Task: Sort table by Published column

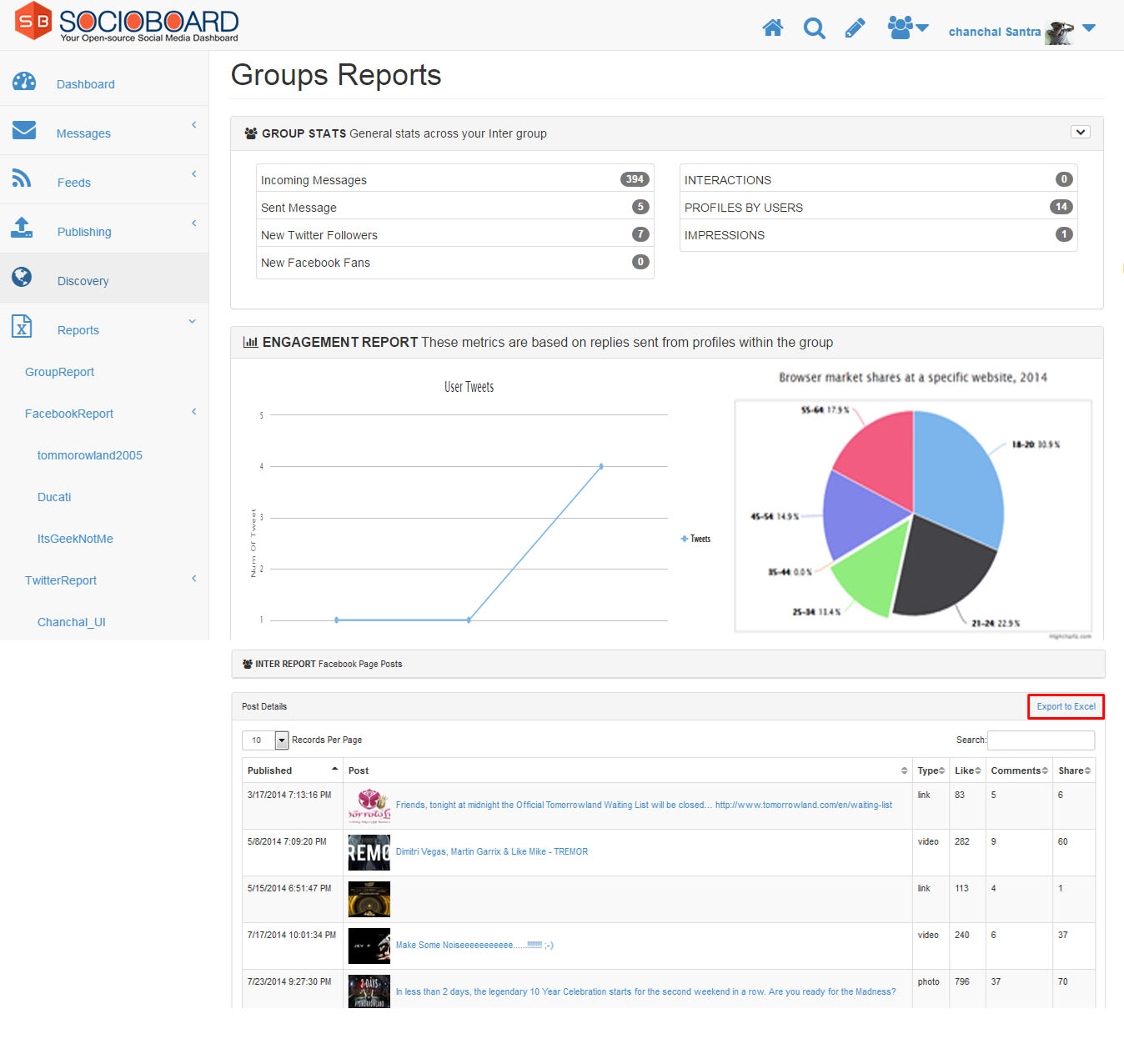Action: [293, 770]
